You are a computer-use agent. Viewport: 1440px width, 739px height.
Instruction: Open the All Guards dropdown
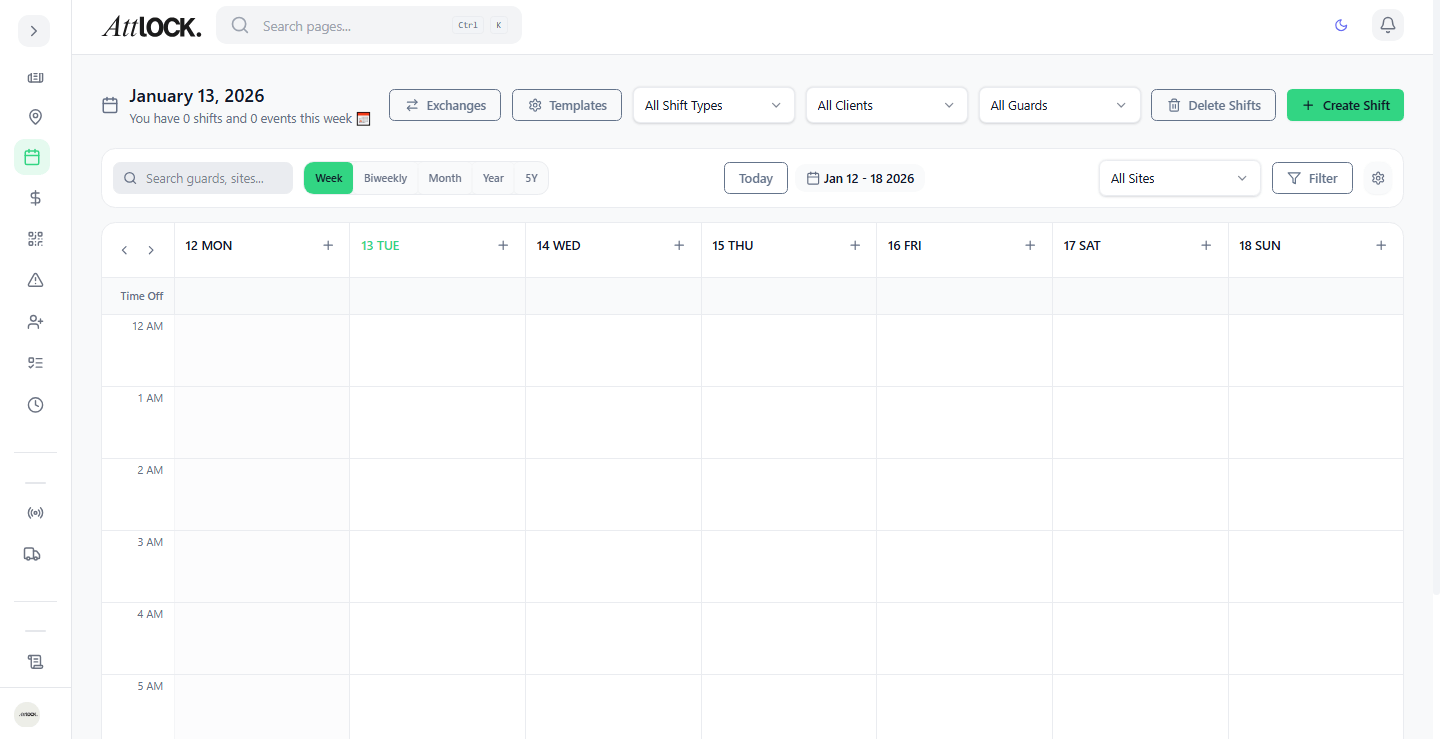1059,104
